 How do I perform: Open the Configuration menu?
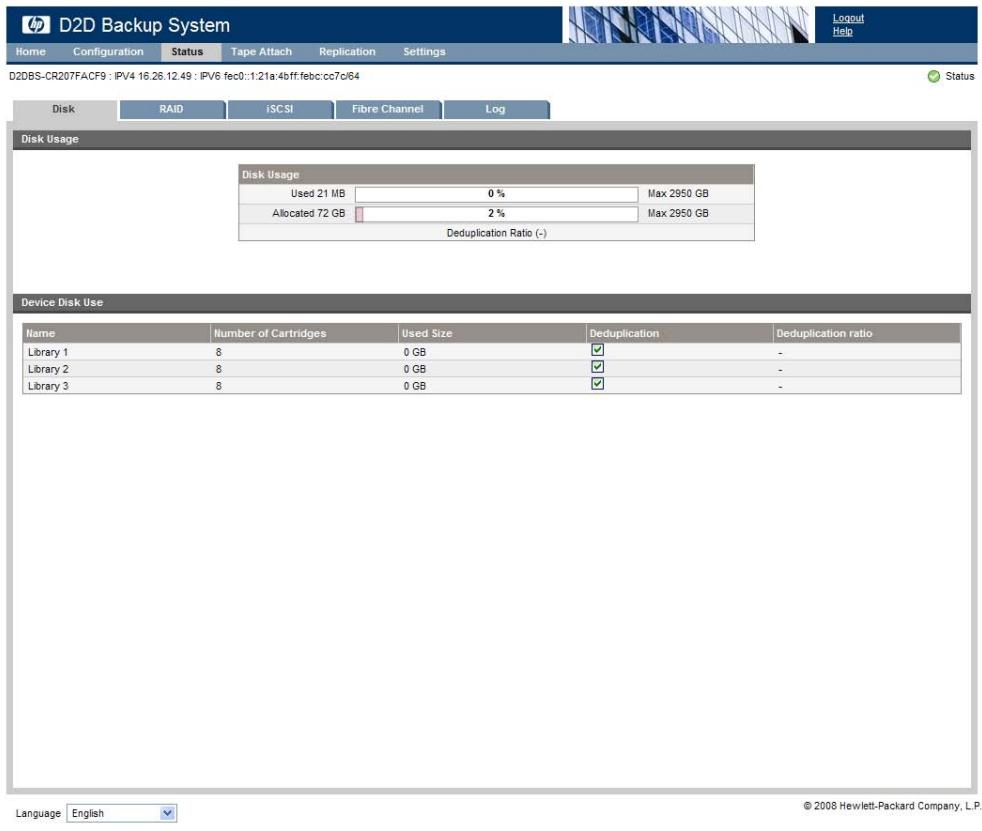pyautogui.click(x=108, y=52)
